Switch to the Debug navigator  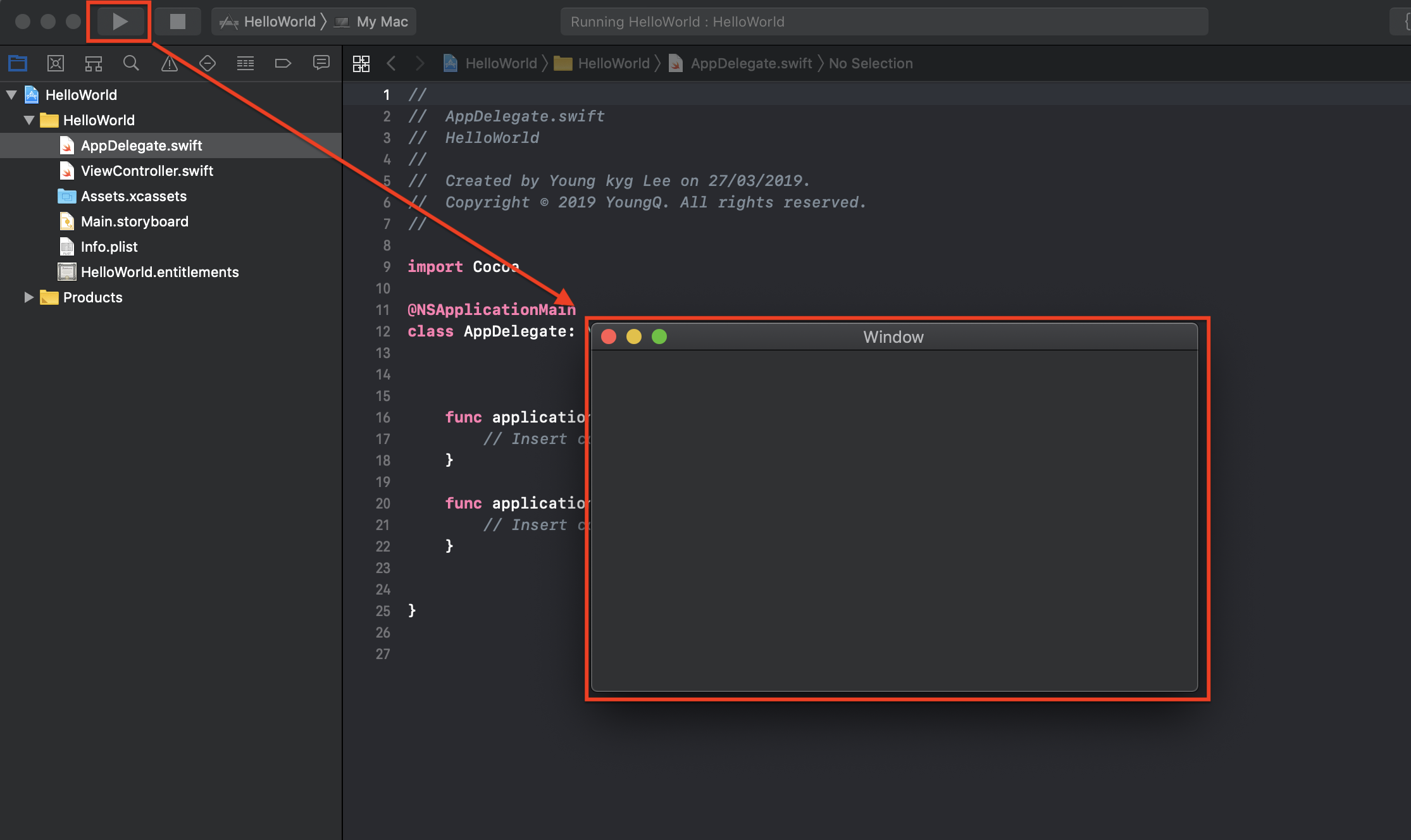246,63
